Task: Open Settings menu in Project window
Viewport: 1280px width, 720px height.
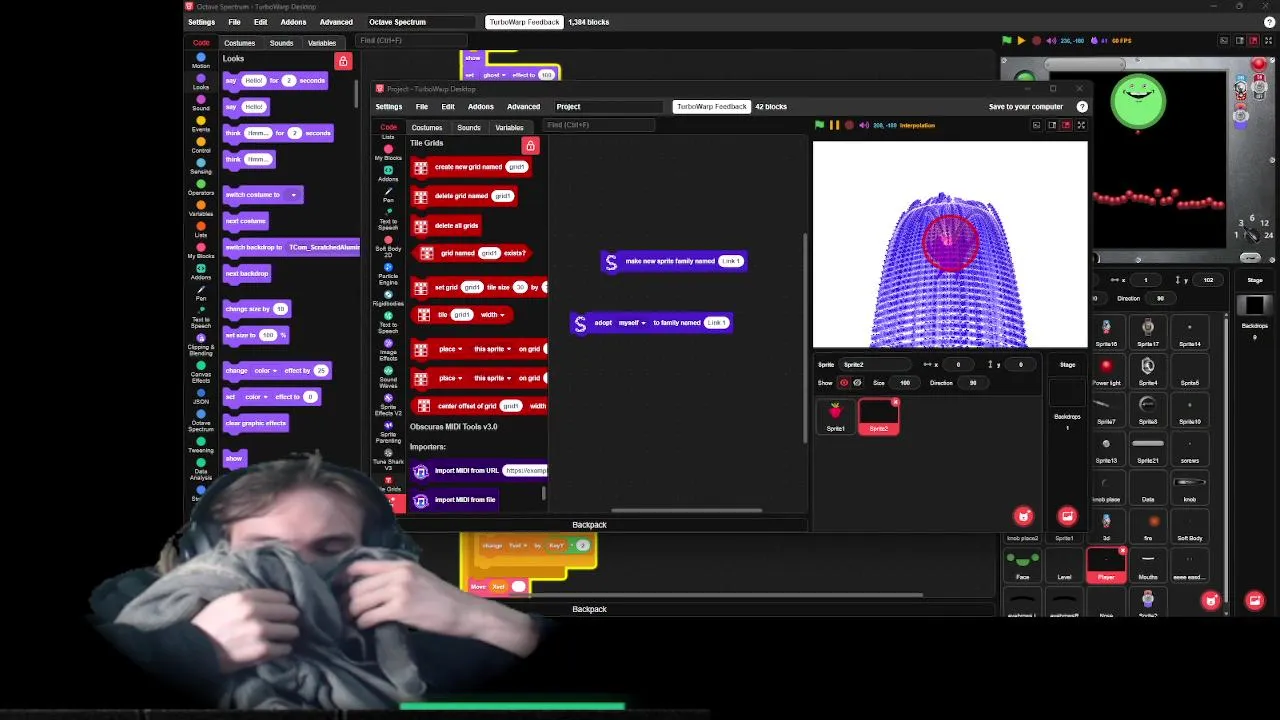Action: click(x=389, y=106)
